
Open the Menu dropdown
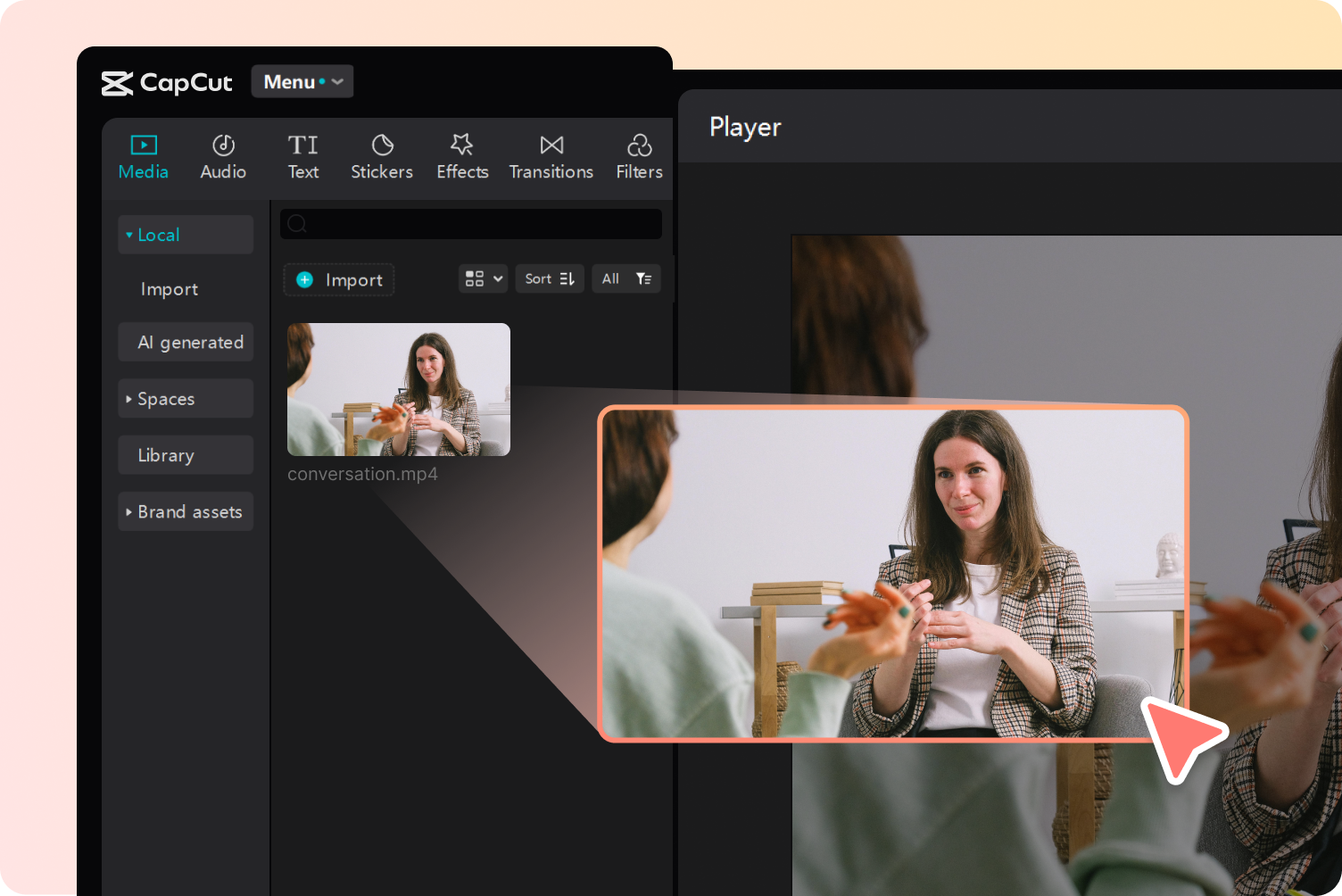pyautogui.click(x=302, y=81)
